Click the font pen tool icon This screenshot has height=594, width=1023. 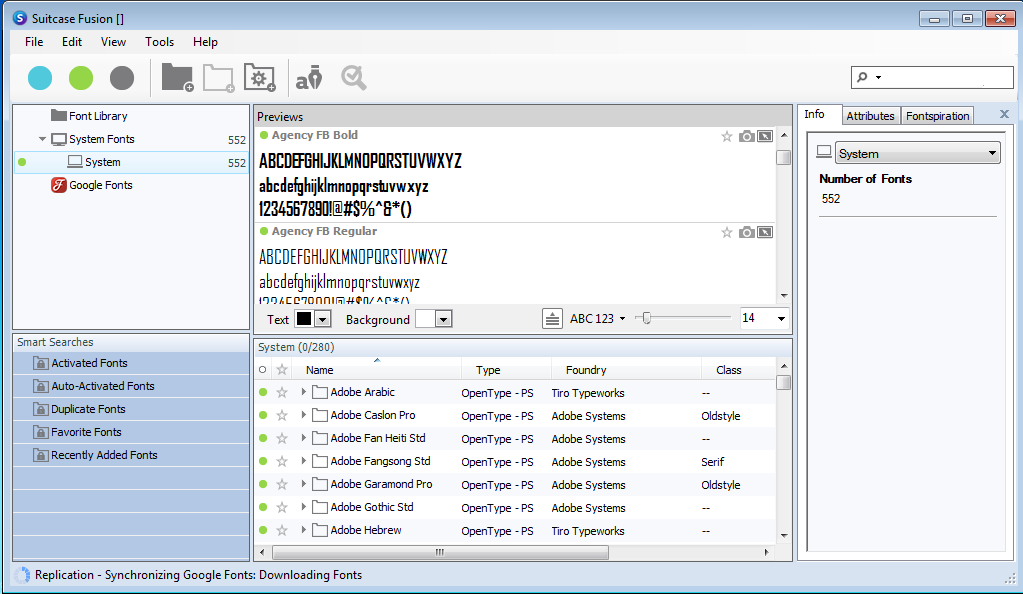[309, 78]
